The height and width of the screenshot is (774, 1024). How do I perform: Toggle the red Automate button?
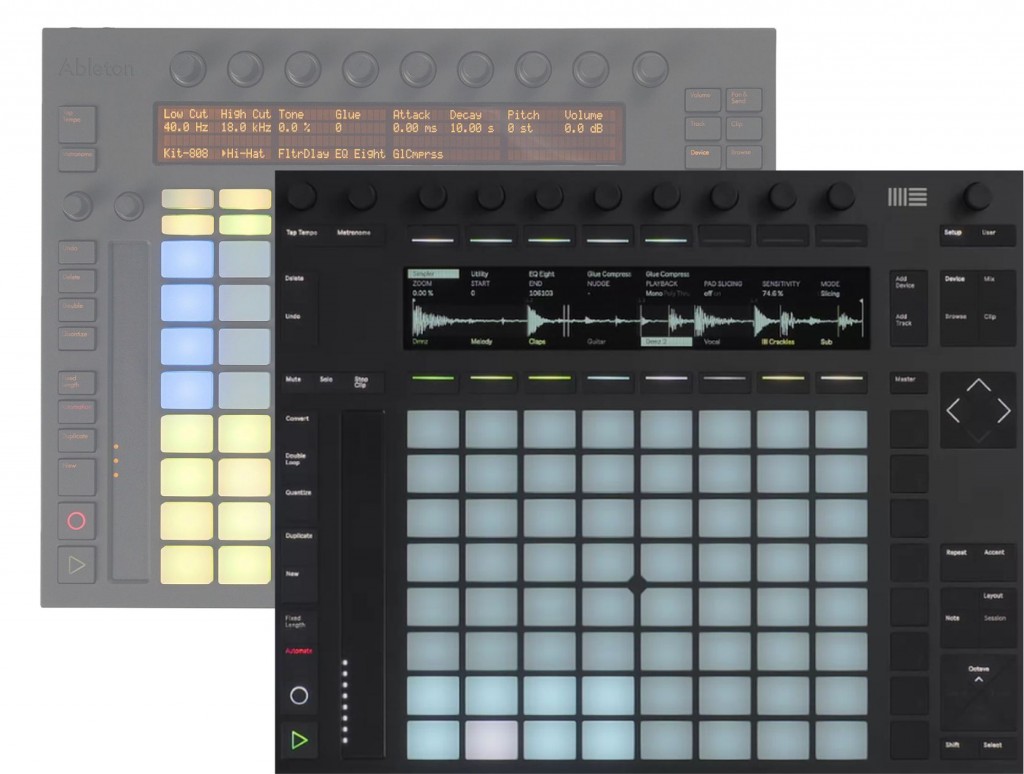(x=298, y=651)
